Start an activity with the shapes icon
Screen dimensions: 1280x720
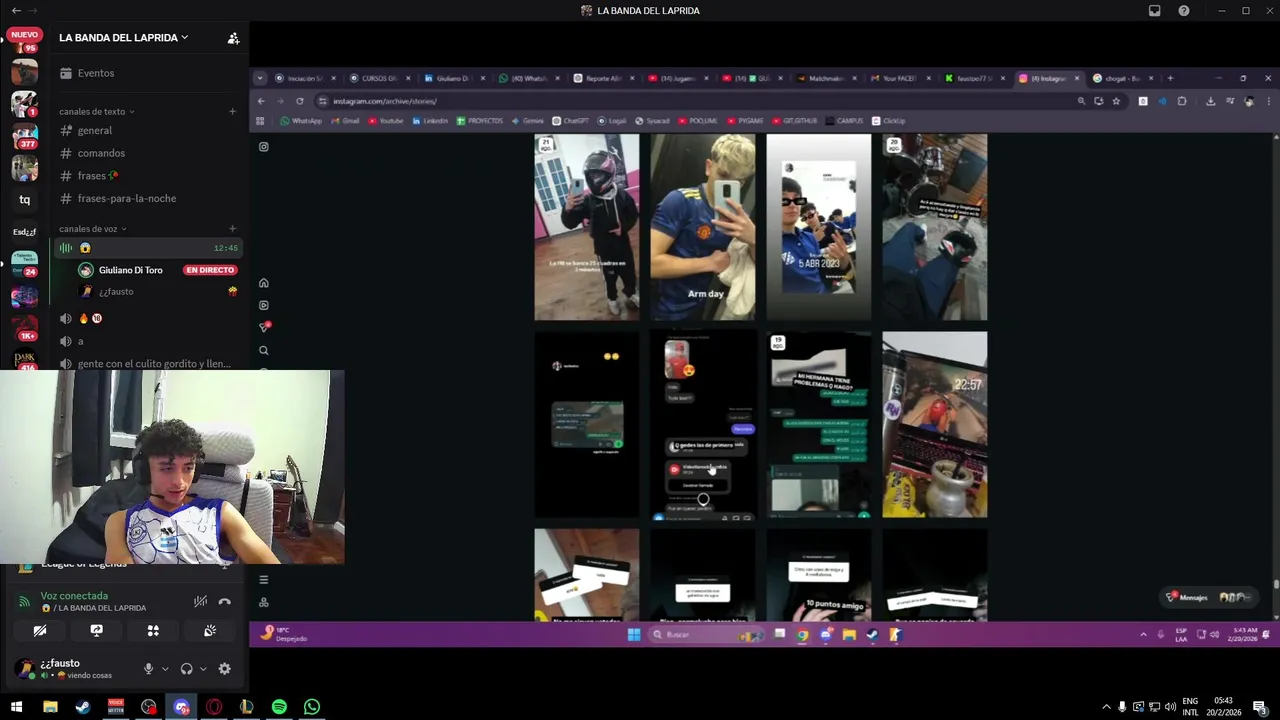tap(153, 631)
